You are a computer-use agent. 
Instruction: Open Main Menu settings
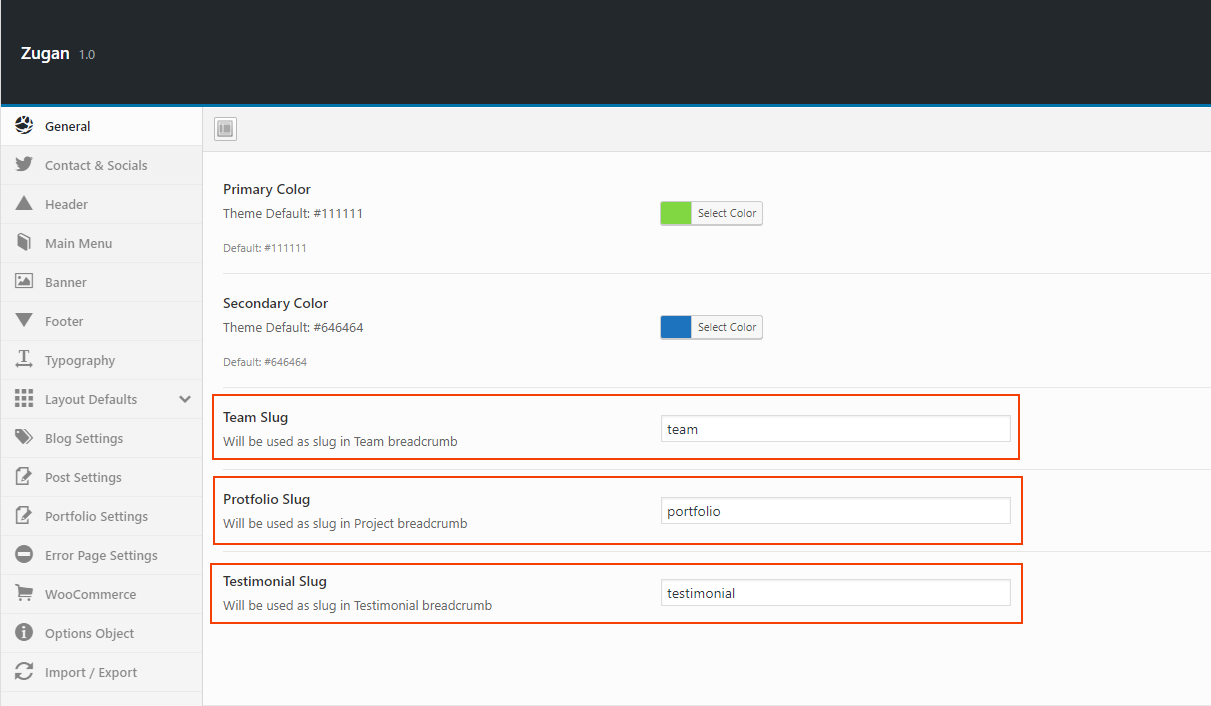[x=101, y=243]
